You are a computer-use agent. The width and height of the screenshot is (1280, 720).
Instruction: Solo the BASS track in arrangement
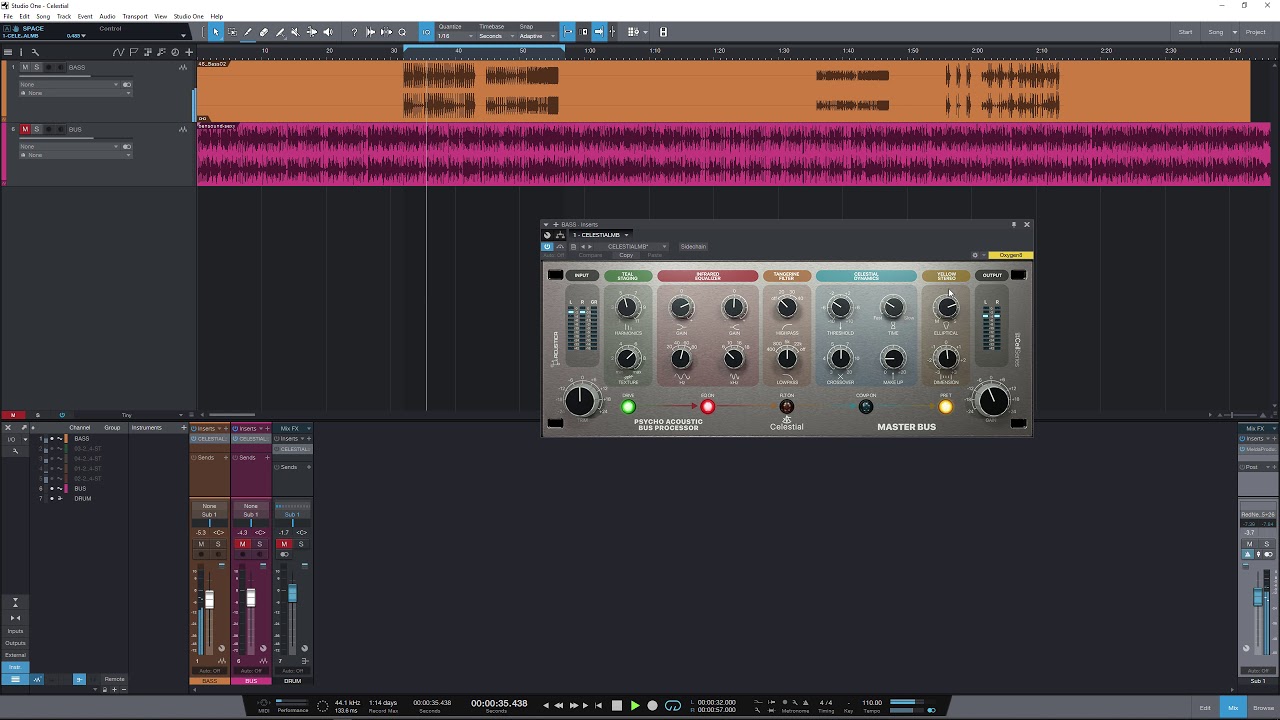[37, 67]
